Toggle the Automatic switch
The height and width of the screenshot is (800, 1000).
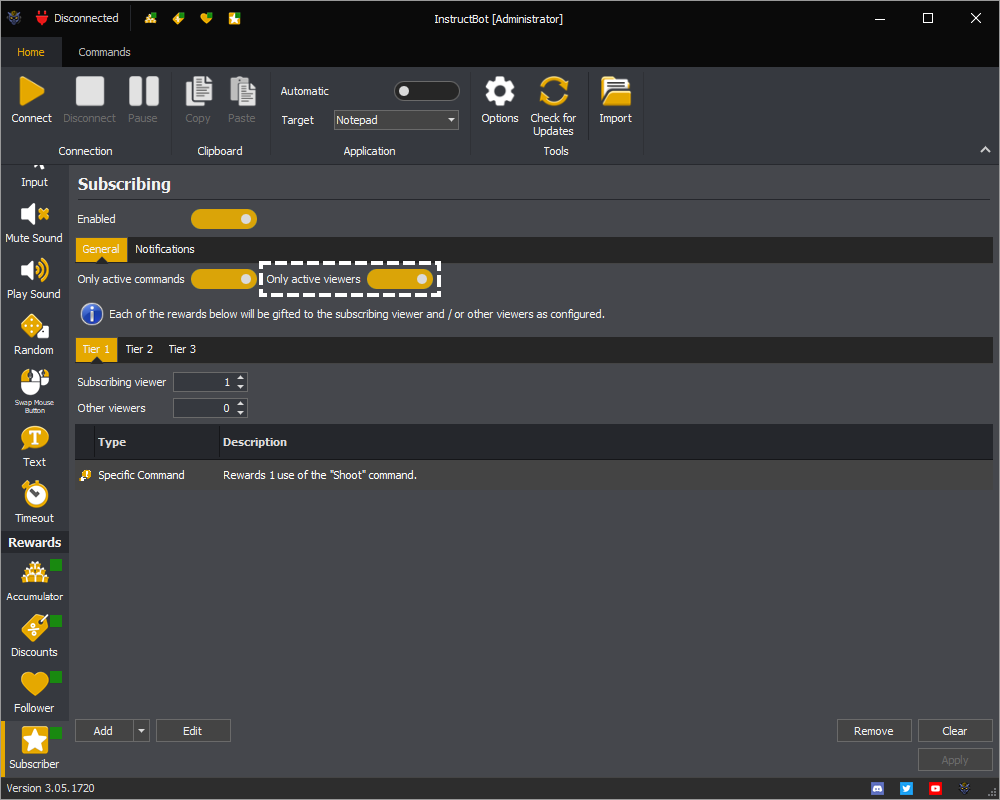point(427,91)
